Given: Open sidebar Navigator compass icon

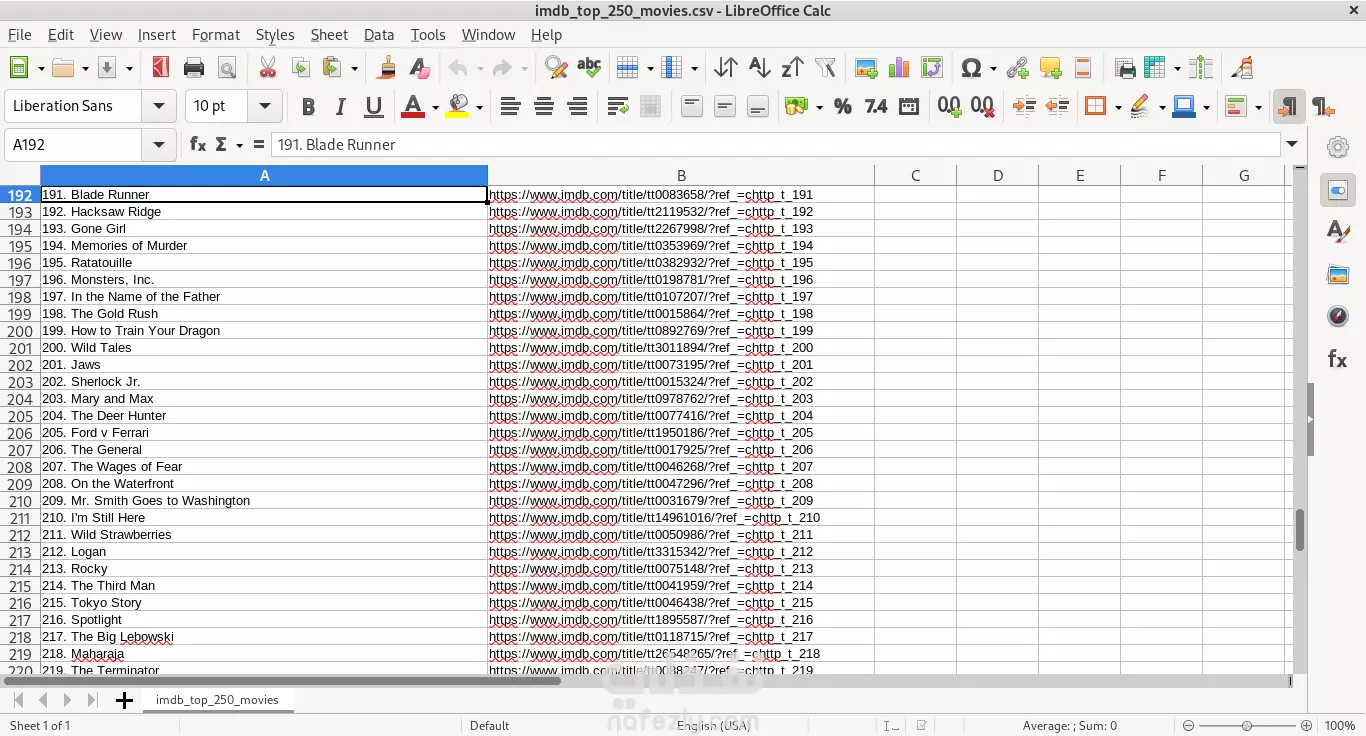Looking at the screenshot, I should pyautogui.click(x=1338, y=317).
